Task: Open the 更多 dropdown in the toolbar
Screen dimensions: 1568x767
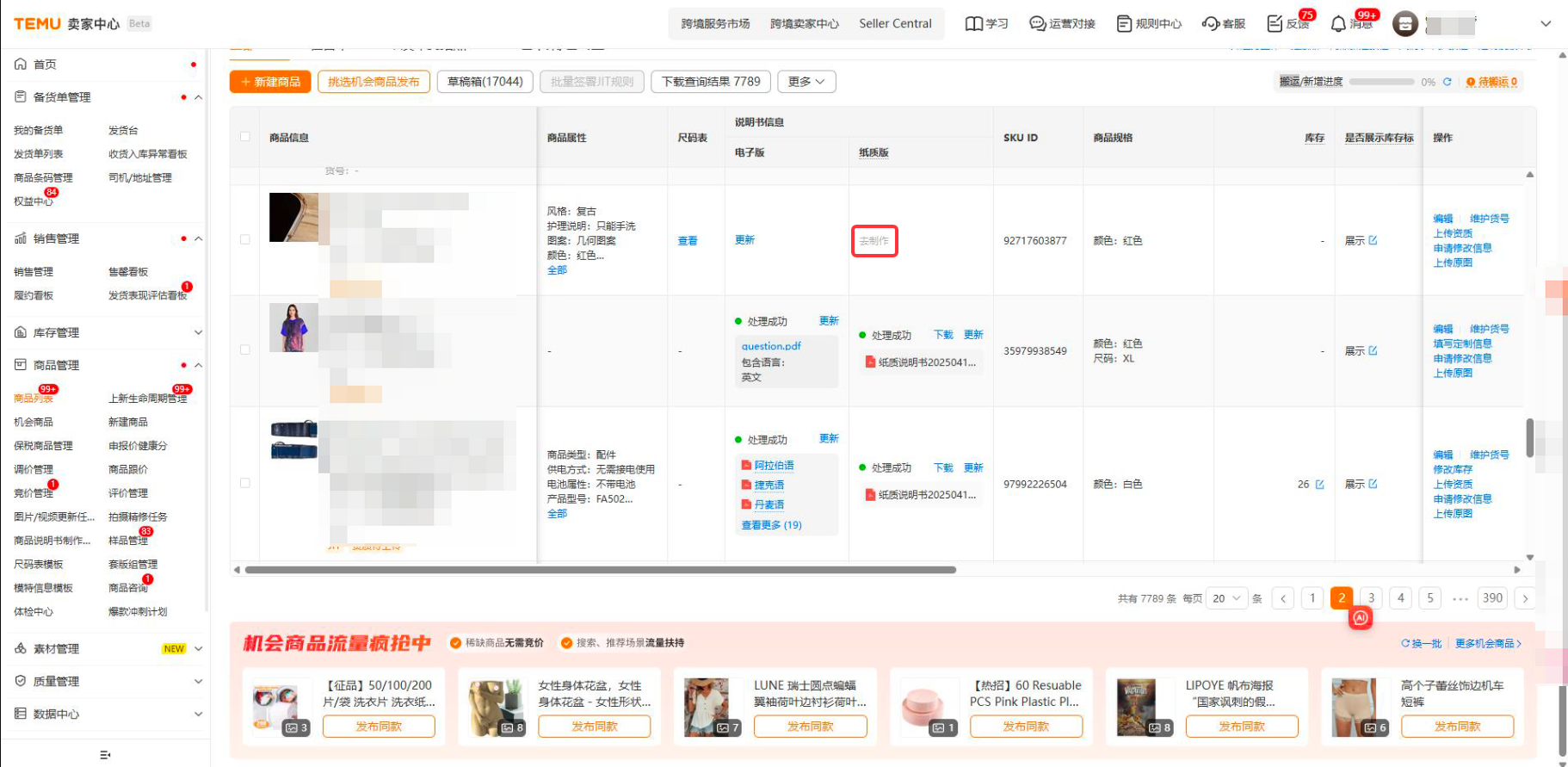Action: tap(806, 82)
